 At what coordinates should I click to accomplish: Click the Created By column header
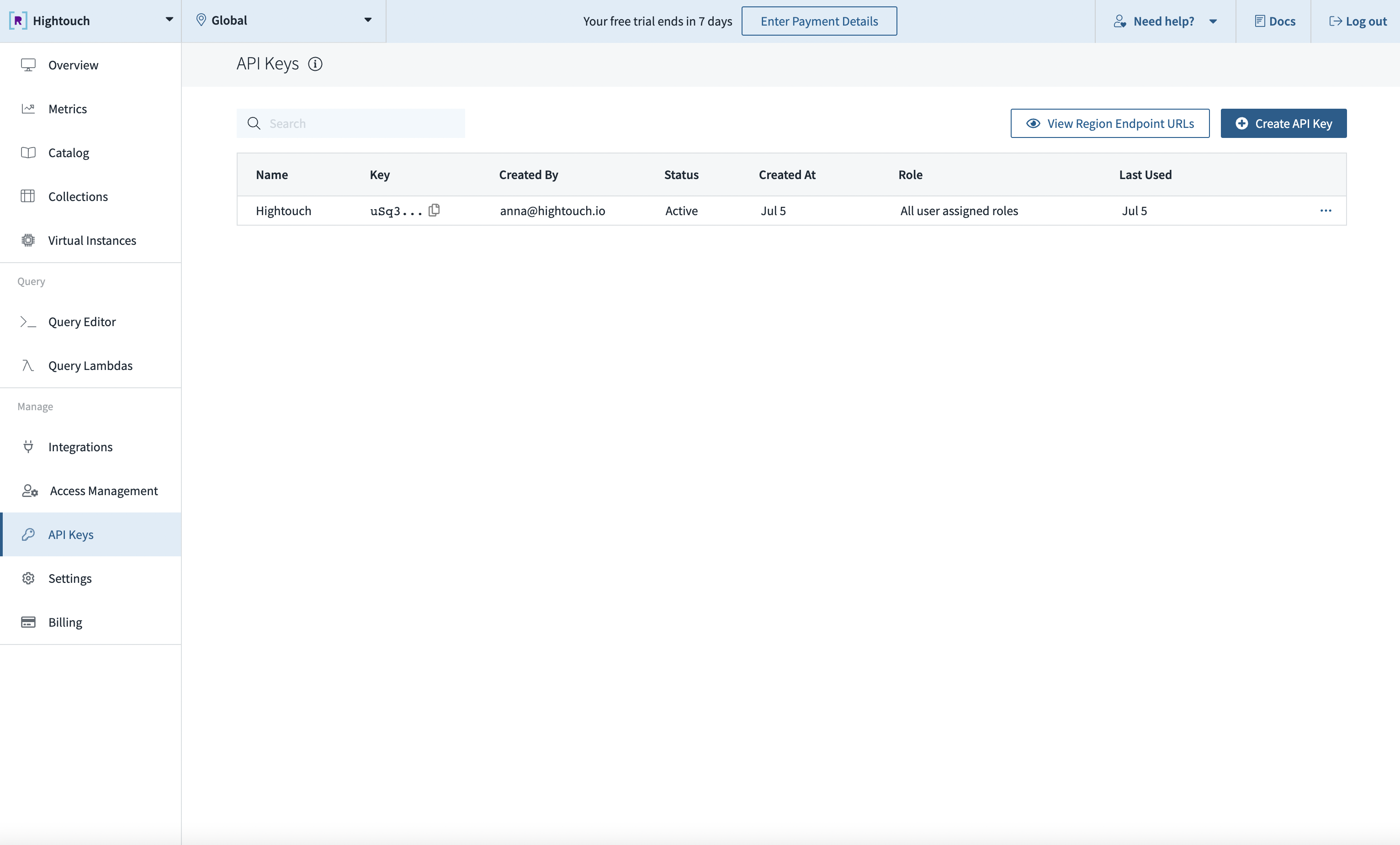528,174
